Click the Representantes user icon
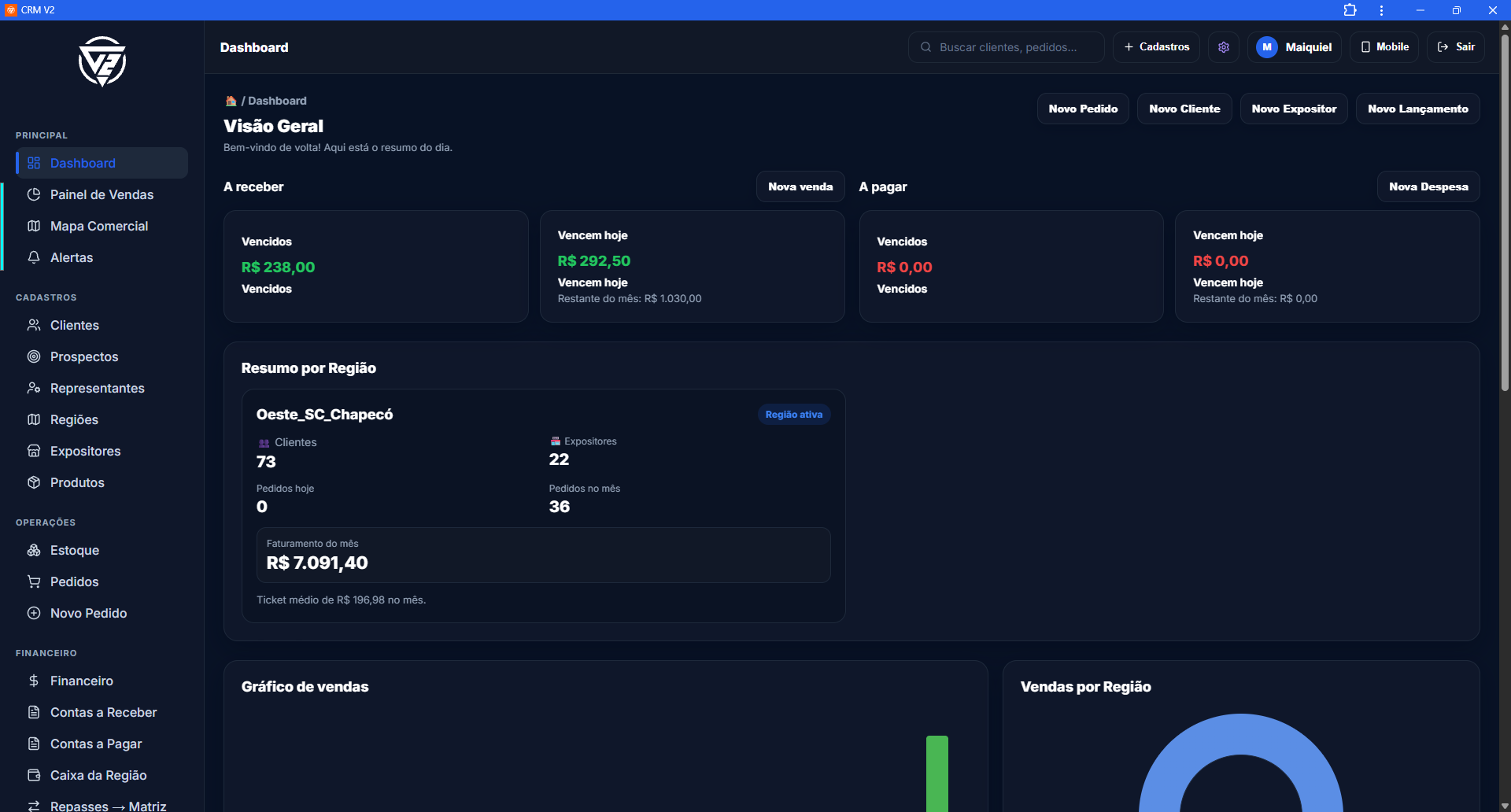 point(34,388)
